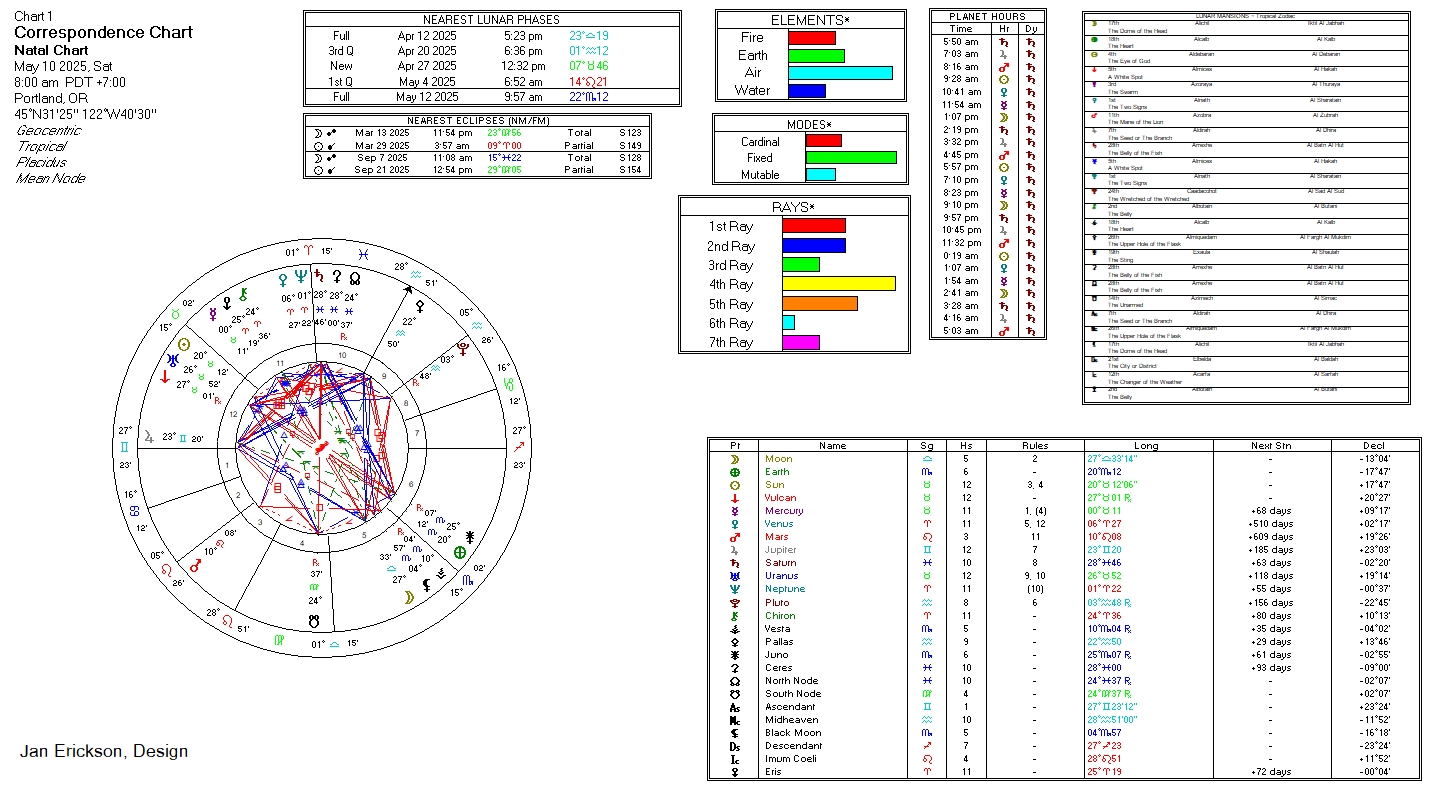
Task: Select the Saturn glyph in the planet table
Action: pyautogui.click(x=735, y=563)
